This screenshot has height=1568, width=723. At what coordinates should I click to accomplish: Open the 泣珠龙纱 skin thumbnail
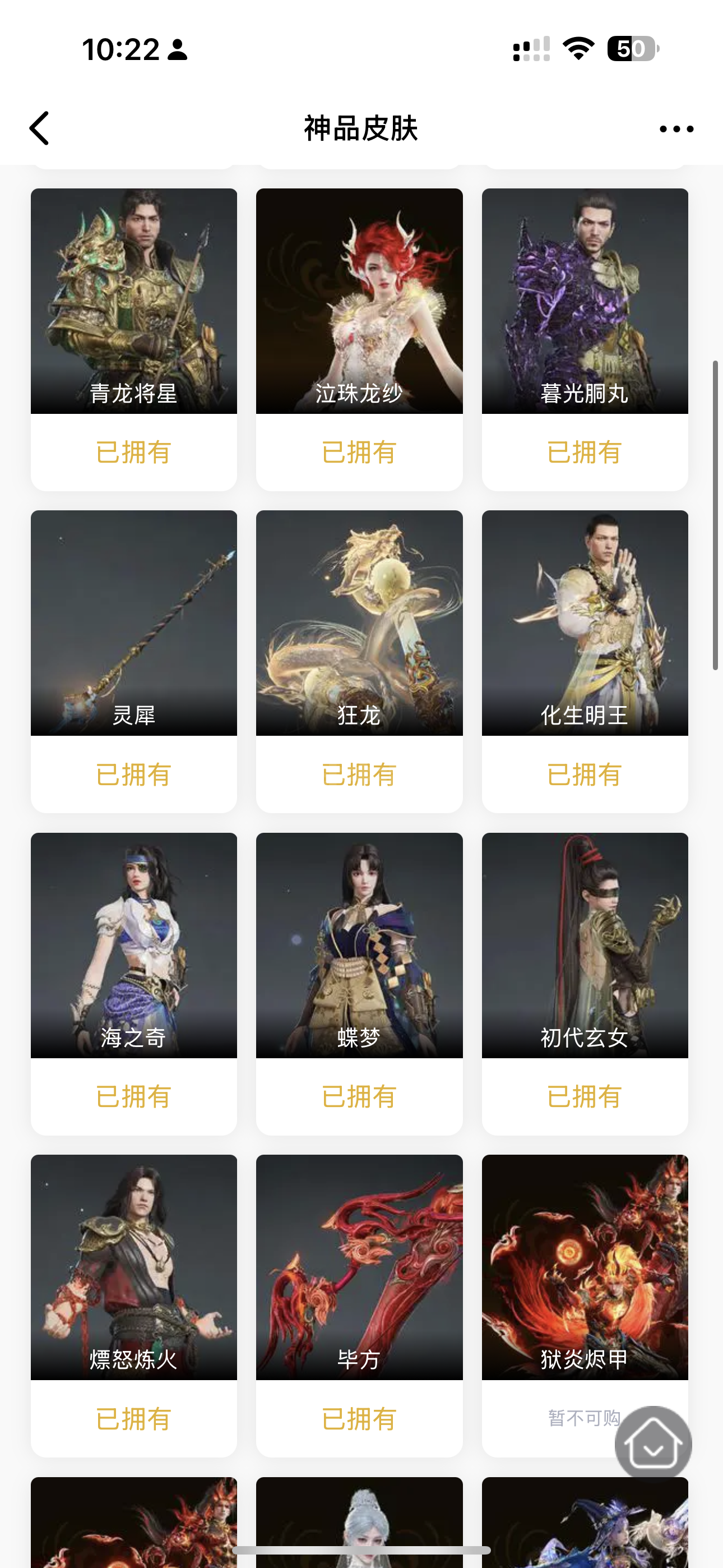click(x=359, y=301)
